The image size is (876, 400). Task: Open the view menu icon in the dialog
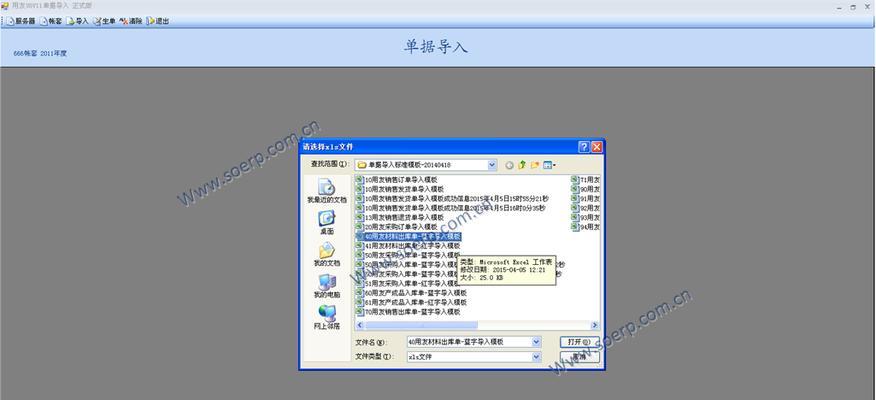click(549, 165)
